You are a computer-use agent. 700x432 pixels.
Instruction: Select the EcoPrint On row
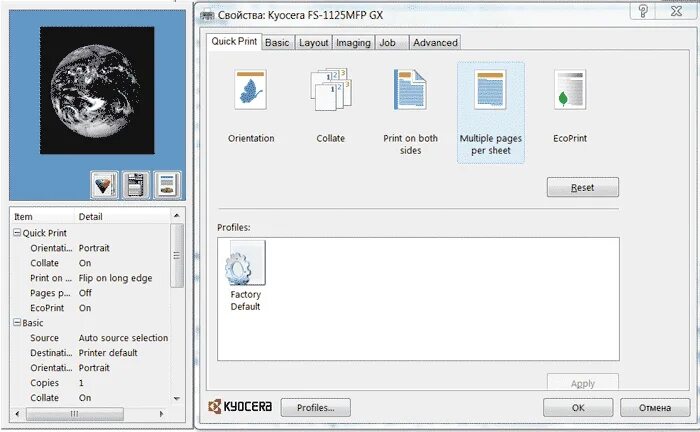coord(91,308)
